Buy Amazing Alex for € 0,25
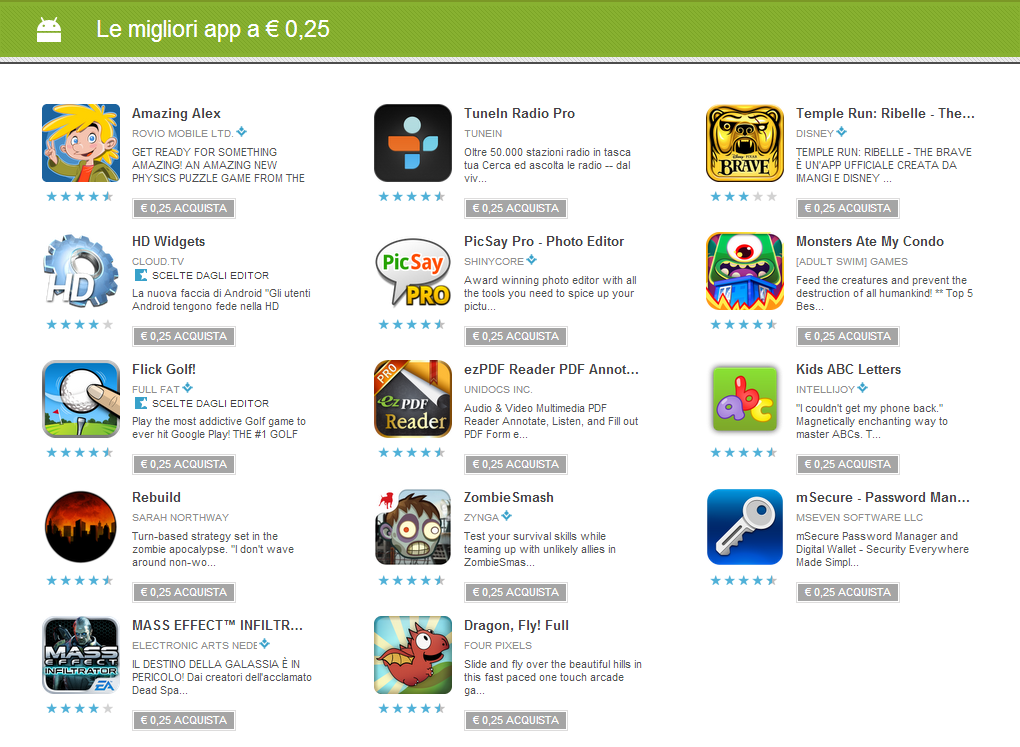The image size is (1020, 747). click(183, 208)
